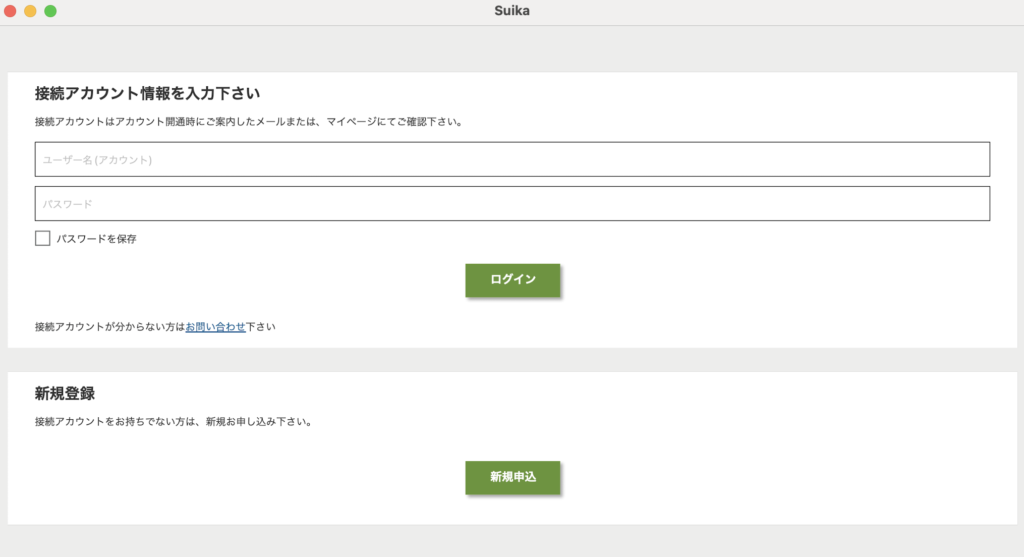1024x557 pixels.
Task: Focus the パスワード input field
Action: coord(512,204)
